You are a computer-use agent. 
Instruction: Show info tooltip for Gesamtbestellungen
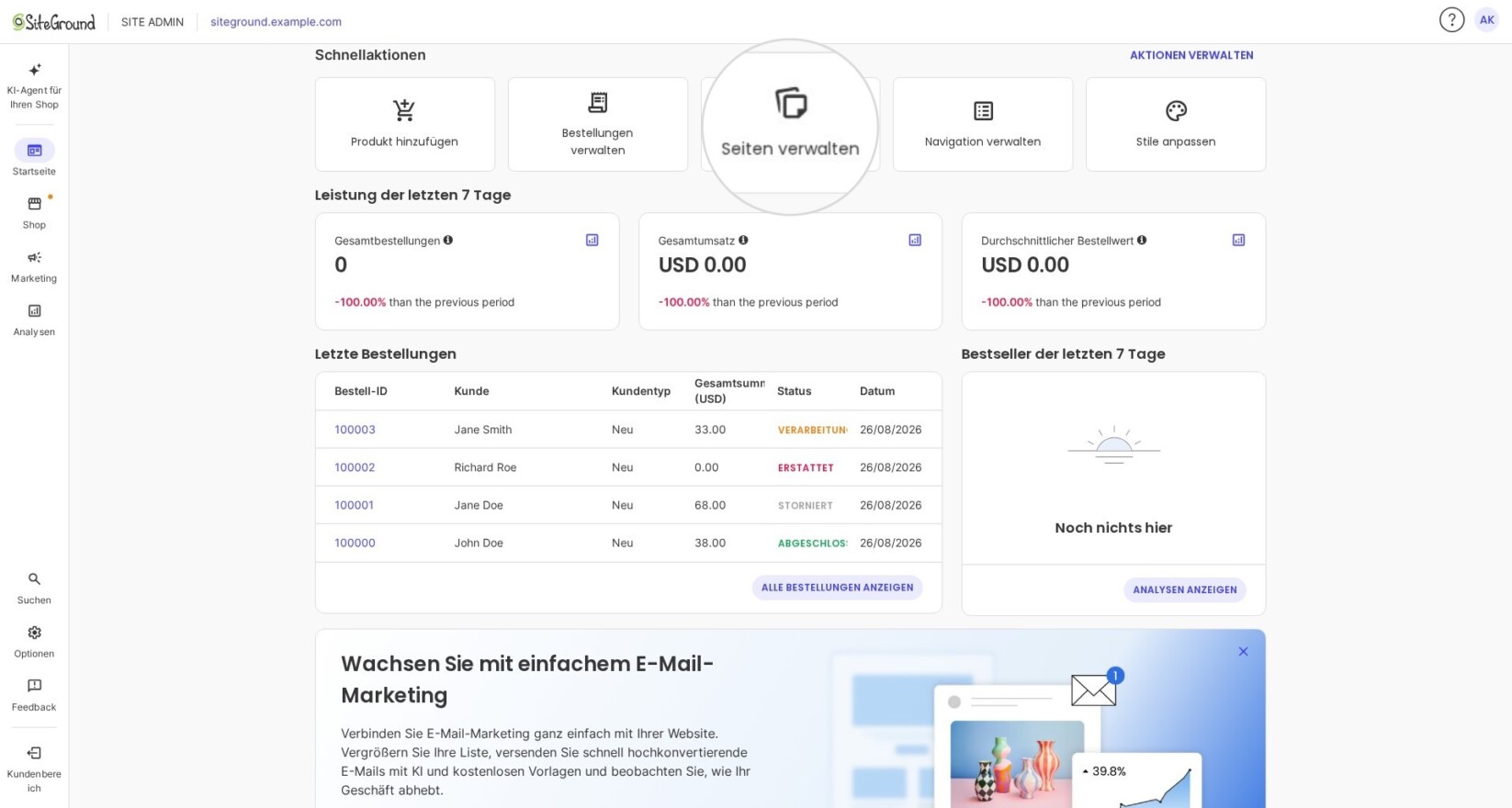click(x=448, y=241)
